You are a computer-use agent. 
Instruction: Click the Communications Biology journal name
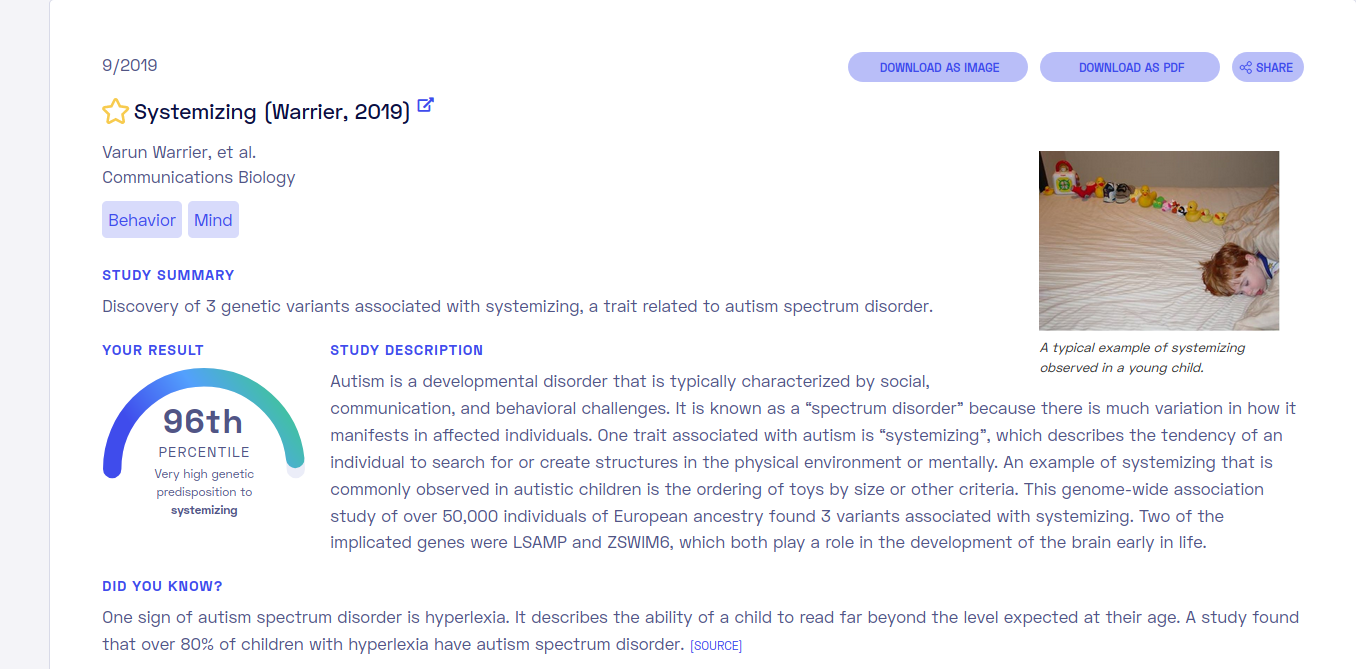tap(199, 177)
